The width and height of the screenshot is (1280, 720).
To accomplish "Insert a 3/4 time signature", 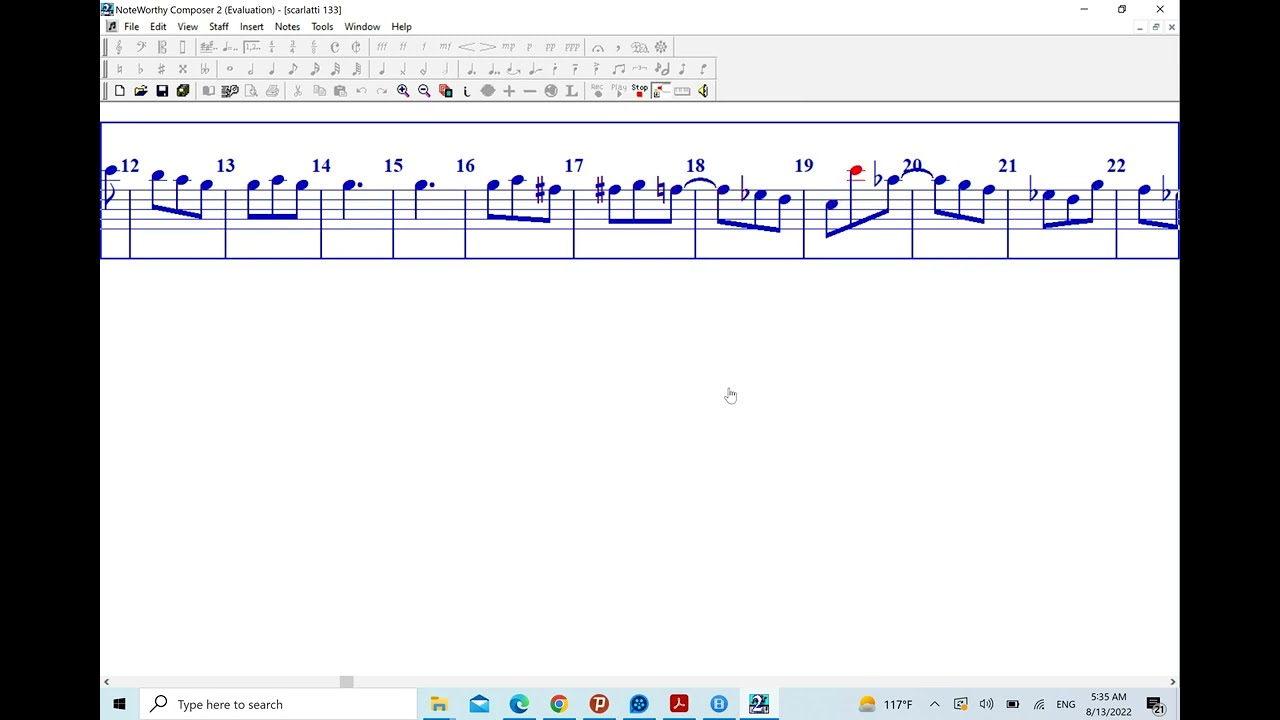I will point(292,47).
